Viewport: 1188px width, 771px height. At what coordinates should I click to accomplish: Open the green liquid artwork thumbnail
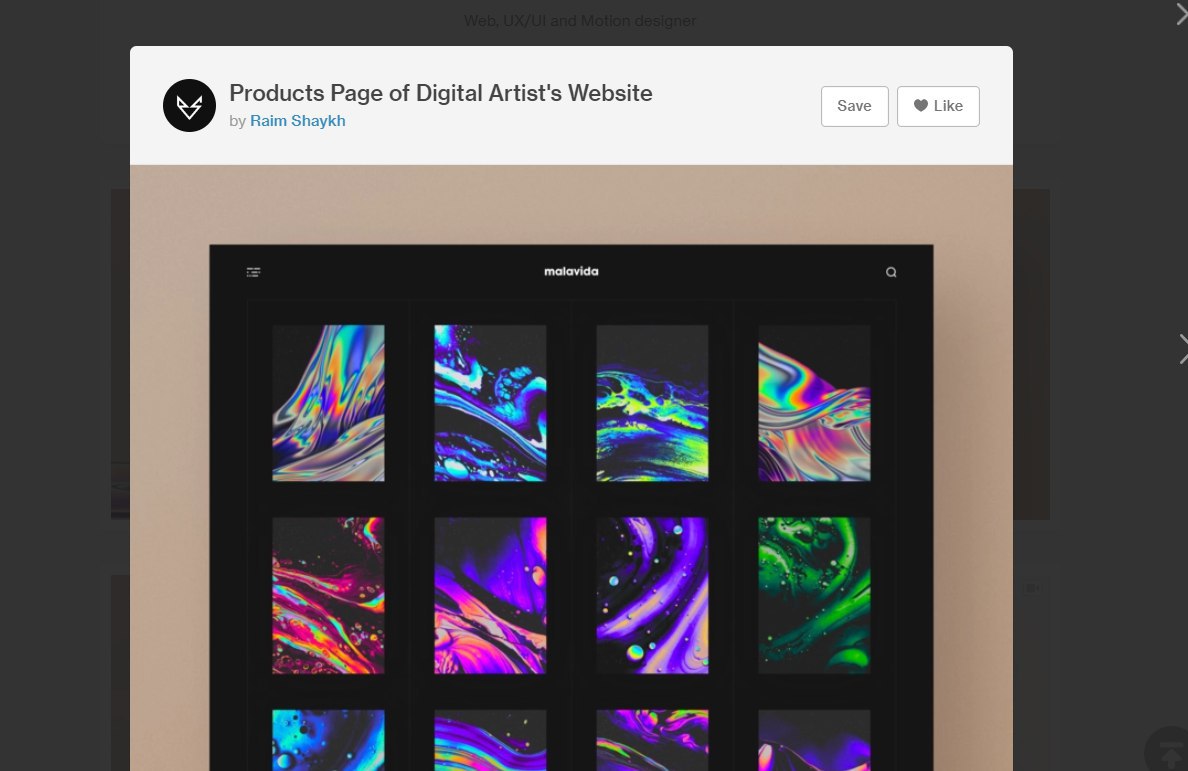pos(814,595)
